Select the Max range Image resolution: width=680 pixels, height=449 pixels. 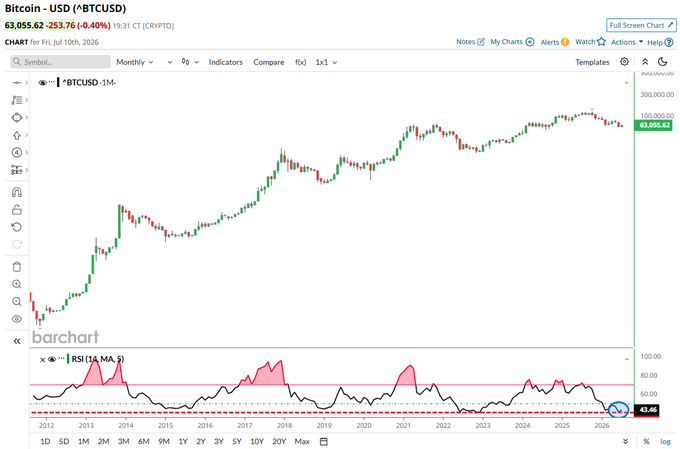(302, 441)
